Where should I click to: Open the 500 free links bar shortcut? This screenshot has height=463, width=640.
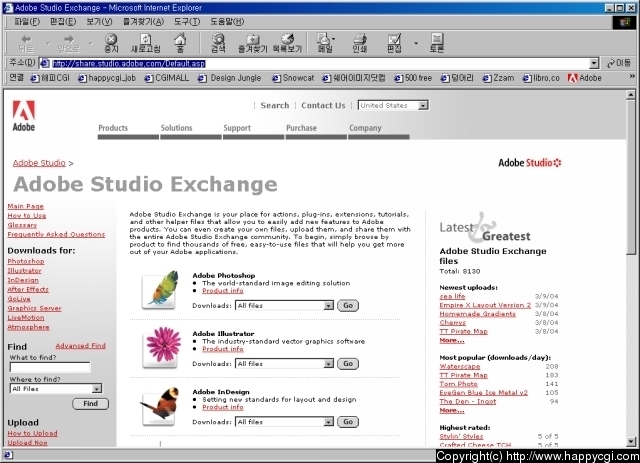click(x=413, y=78)
